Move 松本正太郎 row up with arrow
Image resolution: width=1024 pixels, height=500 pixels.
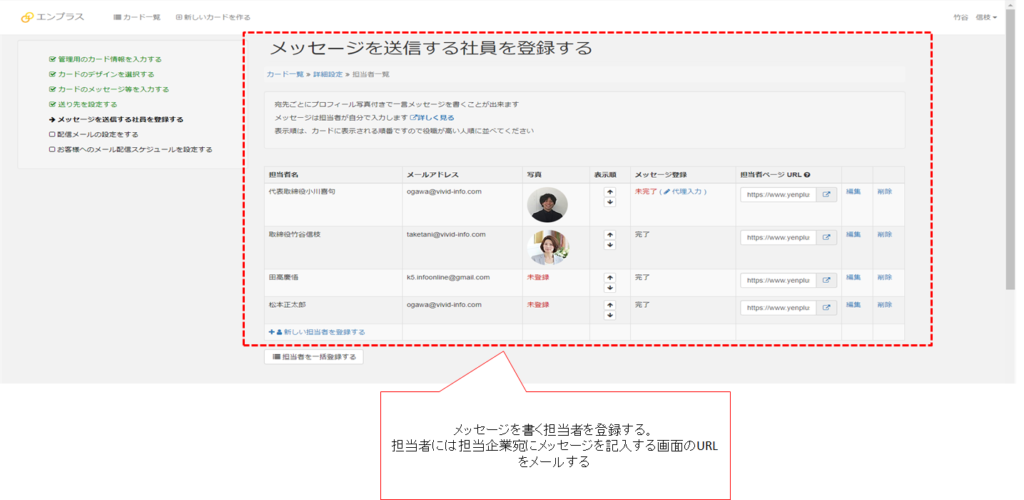[609, 303]
